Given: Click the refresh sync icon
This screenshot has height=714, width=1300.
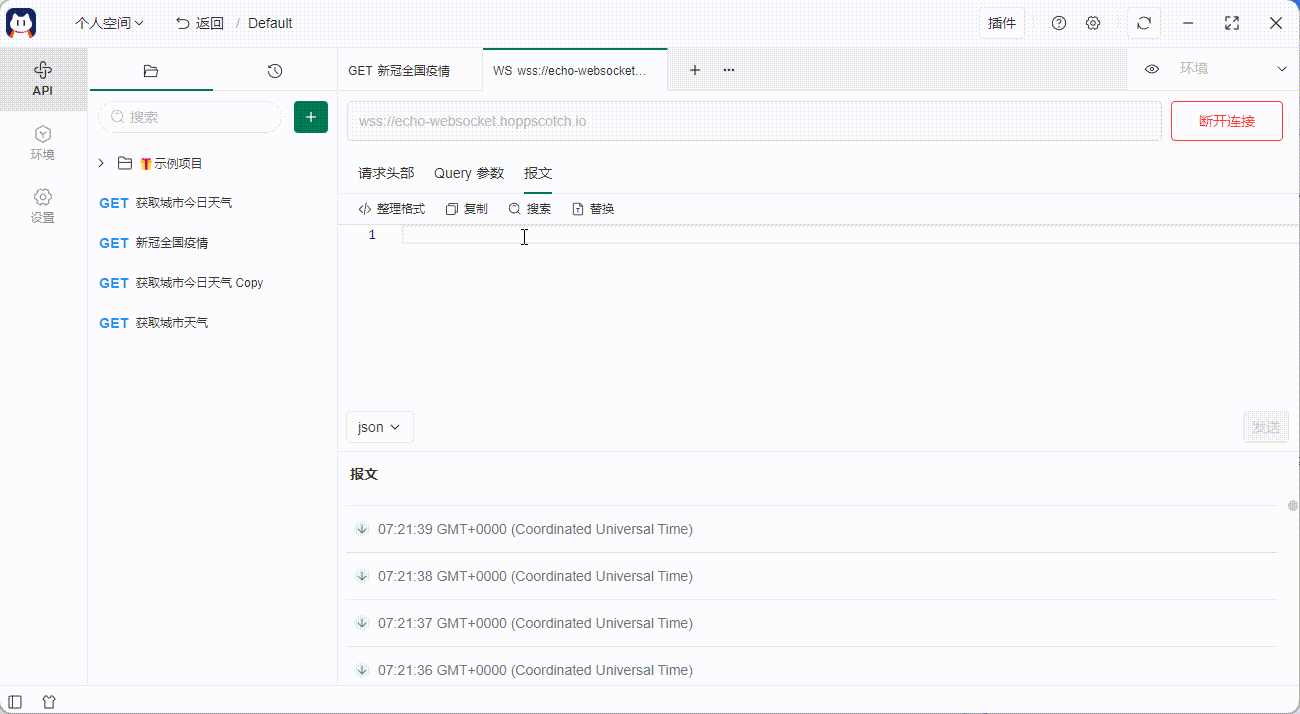Looking at the screenshot, I should tap(1144, 23).
